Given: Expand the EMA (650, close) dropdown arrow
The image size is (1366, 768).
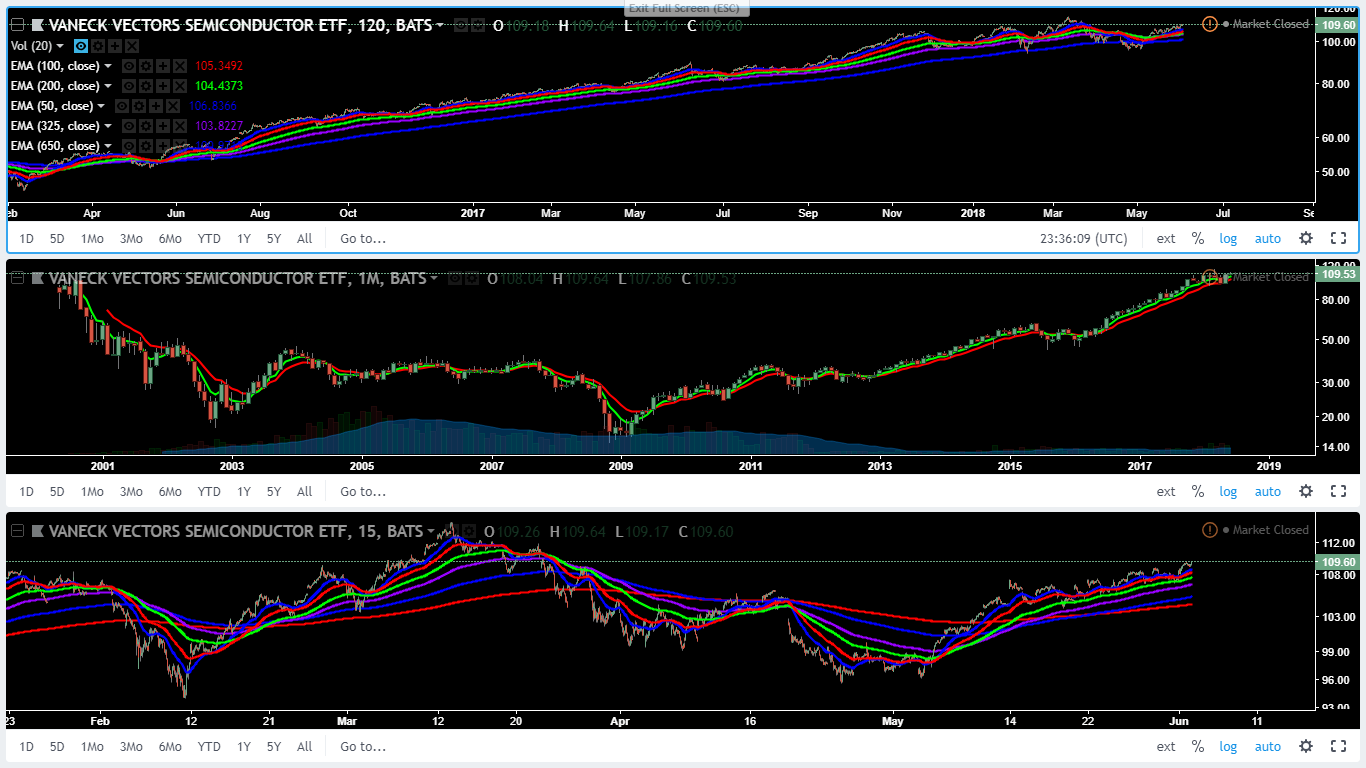Looking at the screenshot, I should [x=108, y=146].
